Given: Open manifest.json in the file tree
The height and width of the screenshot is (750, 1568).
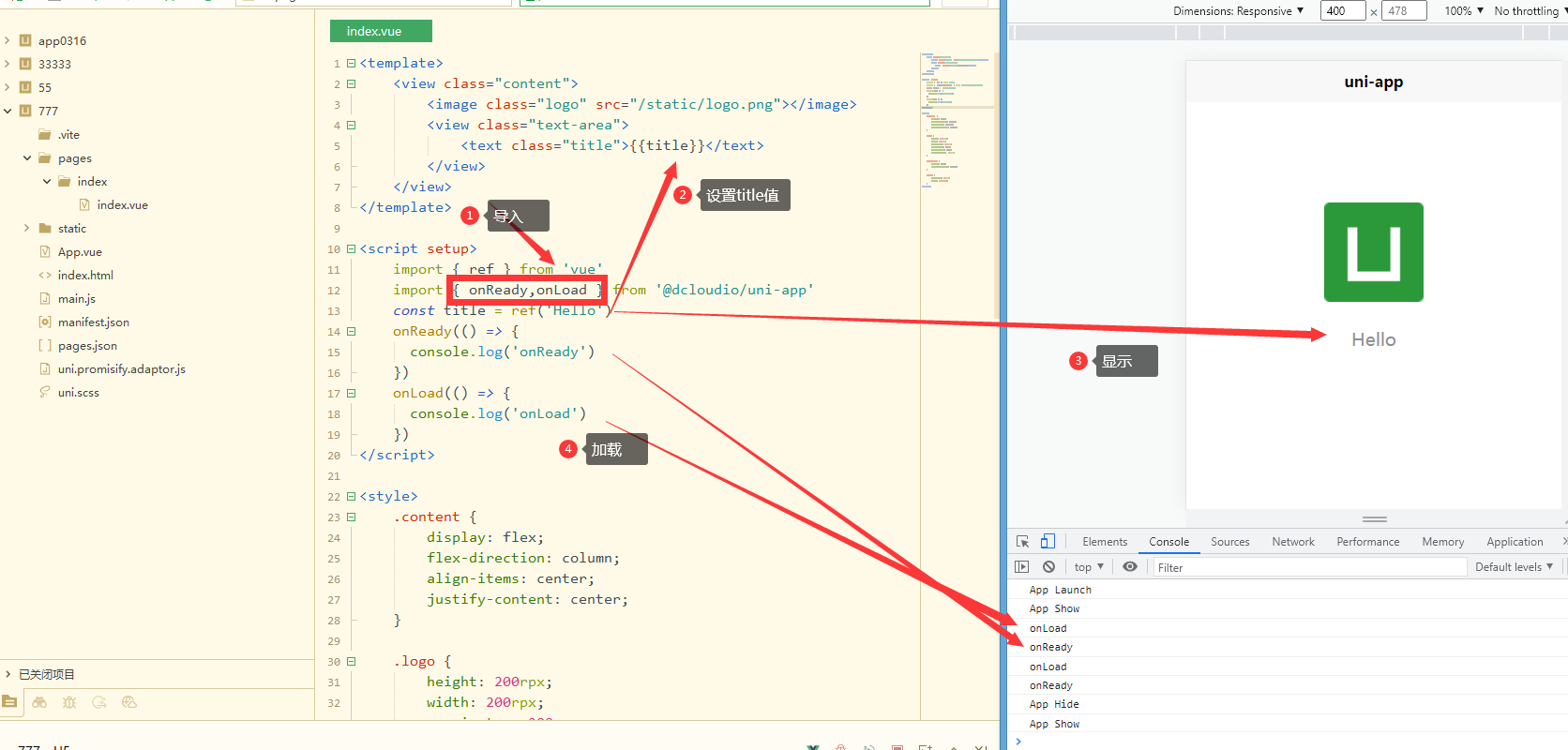Looking at the screenshot, I should pyautogui.click(x=94, y=322).
